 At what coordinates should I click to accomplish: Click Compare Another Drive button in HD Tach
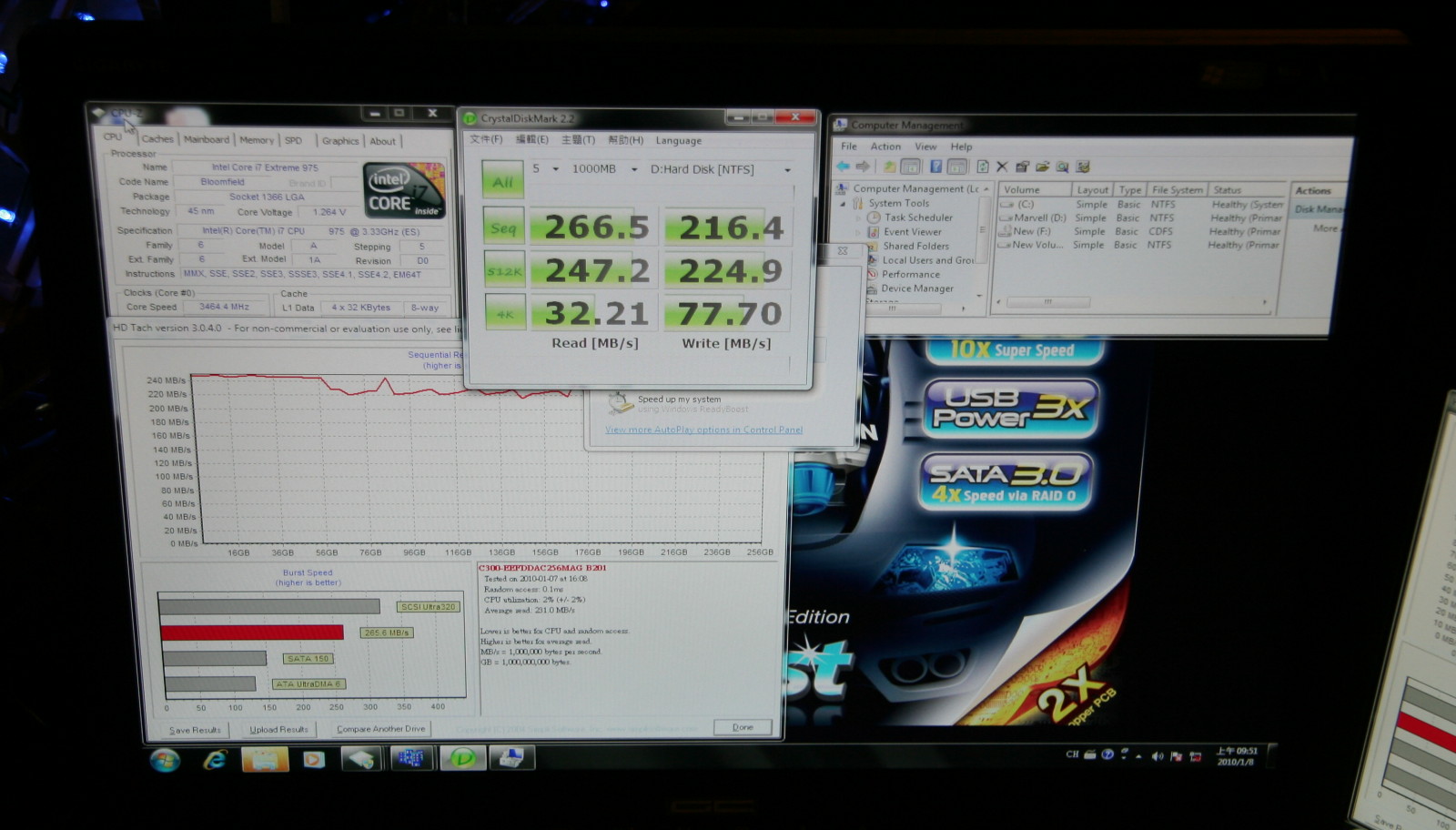(x=380, y=729)
